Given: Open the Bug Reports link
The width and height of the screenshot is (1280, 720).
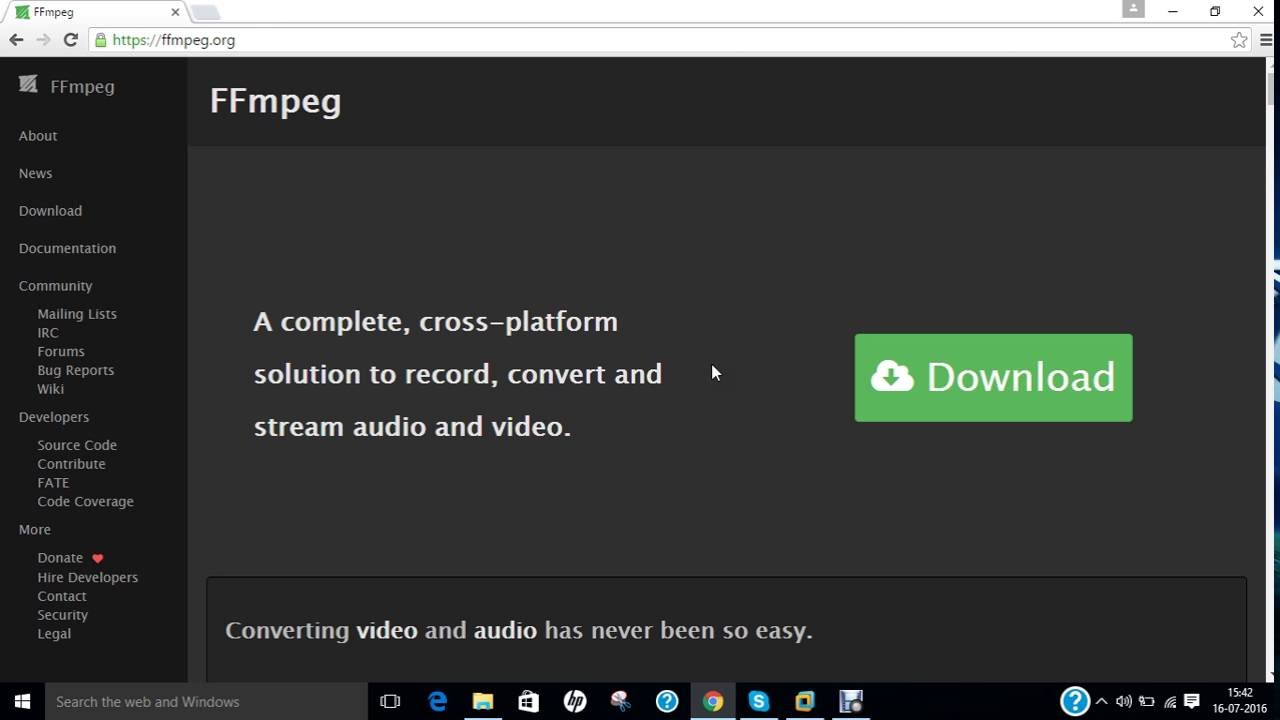Looking at the screenshot, I should click(76, 370).
